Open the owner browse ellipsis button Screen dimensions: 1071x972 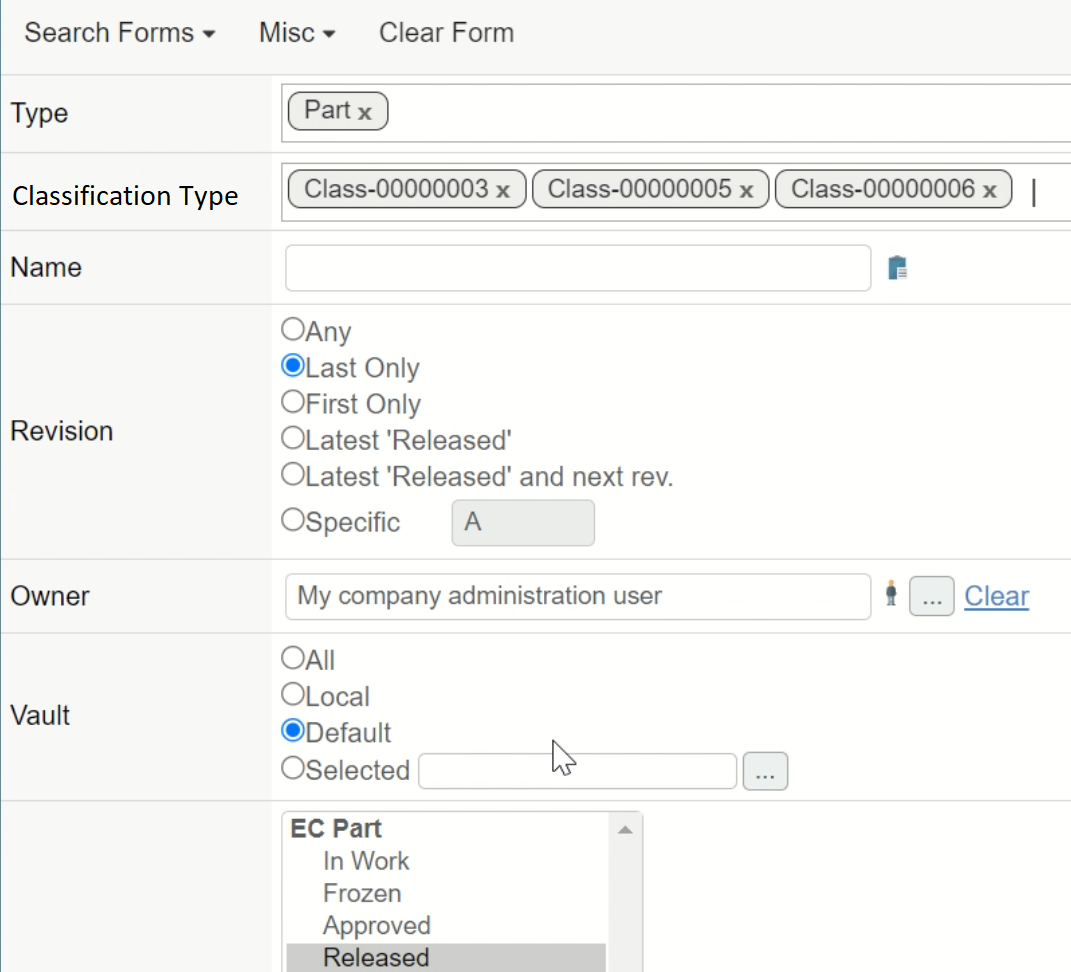click(931, 597)
